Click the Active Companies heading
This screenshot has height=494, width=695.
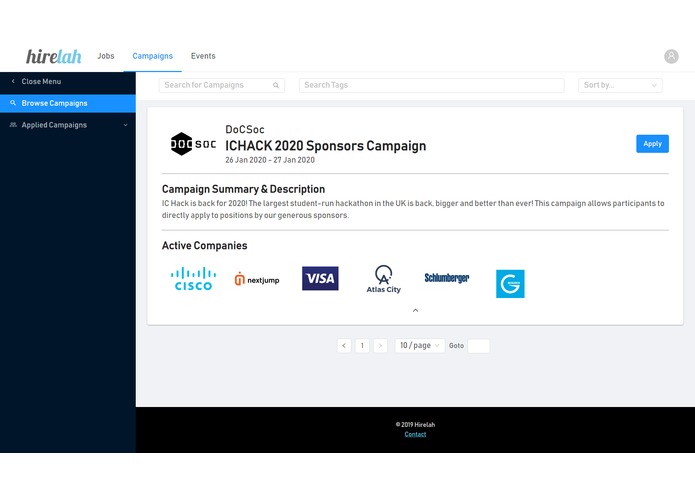click(204, 245)
